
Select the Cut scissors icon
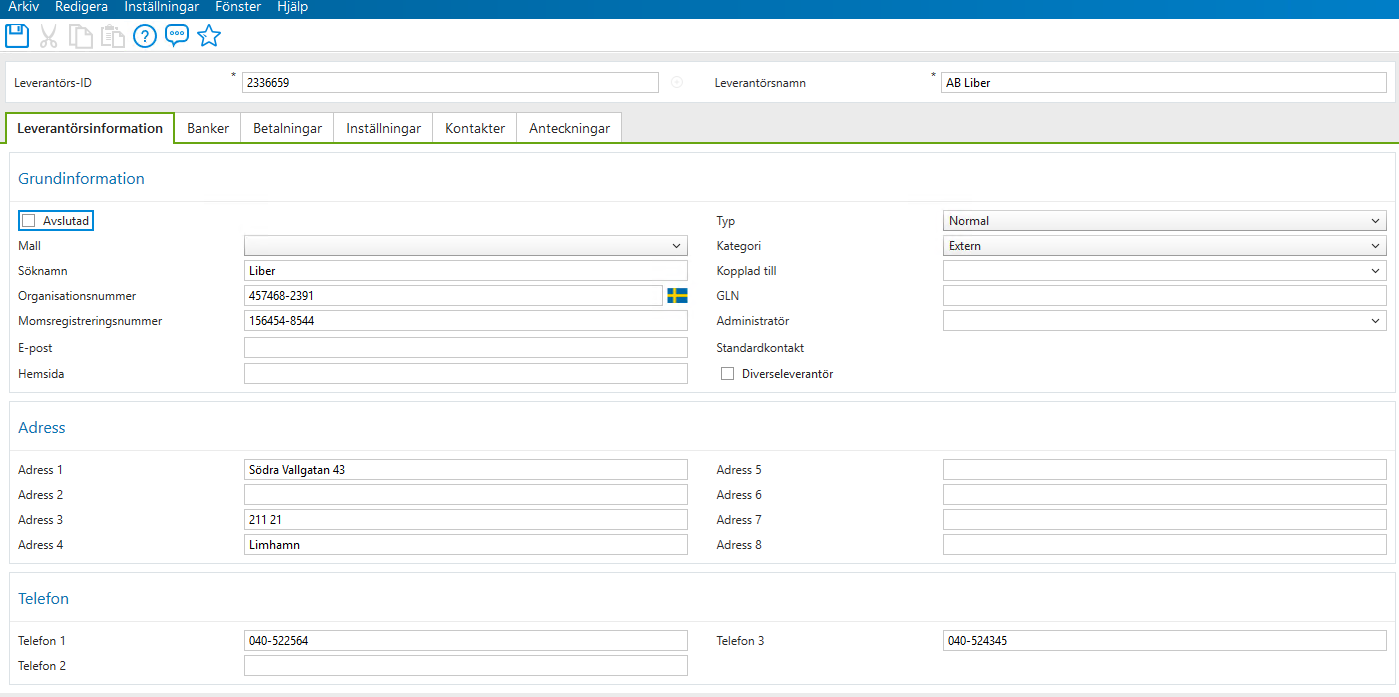click(x=48, y=36)
